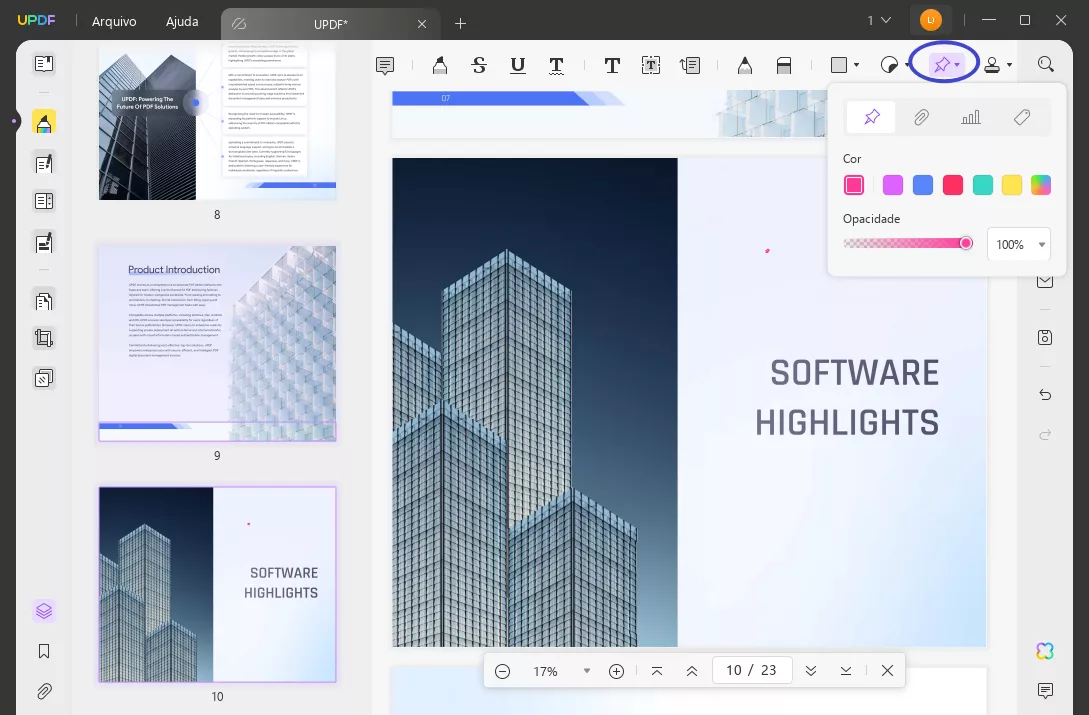1089x715 pixels.
Task: Select the rectangle shape tool
Action: click(x=839, y=65)
